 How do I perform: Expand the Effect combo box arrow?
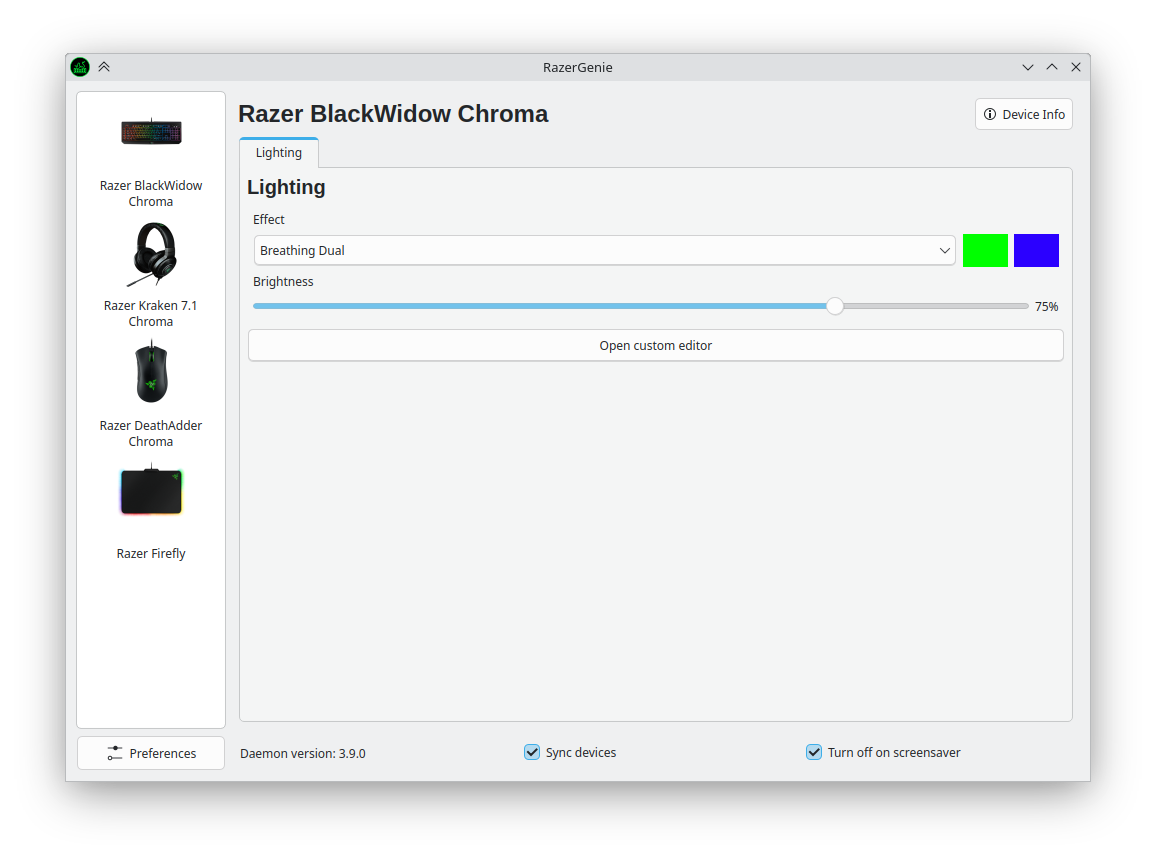pyautogui.click(x=944, y=250)
